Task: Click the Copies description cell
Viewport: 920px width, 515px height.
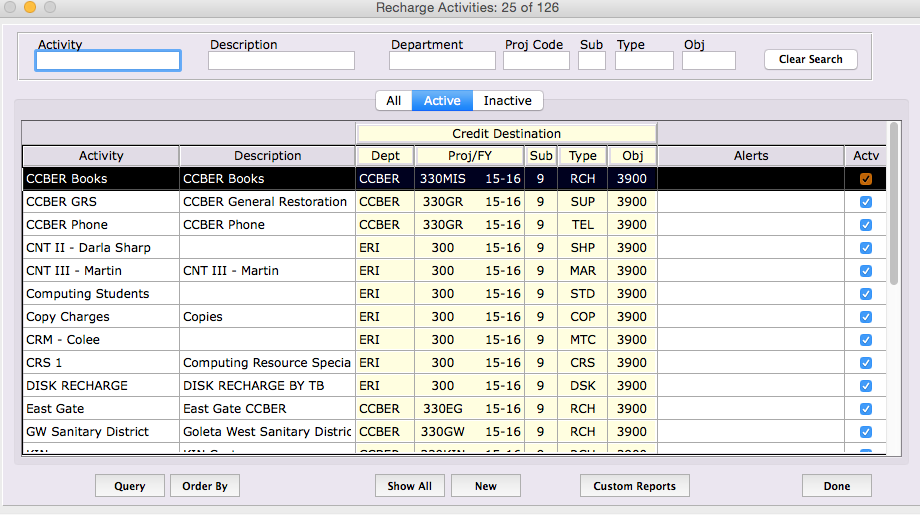Action: pos(268,317)
